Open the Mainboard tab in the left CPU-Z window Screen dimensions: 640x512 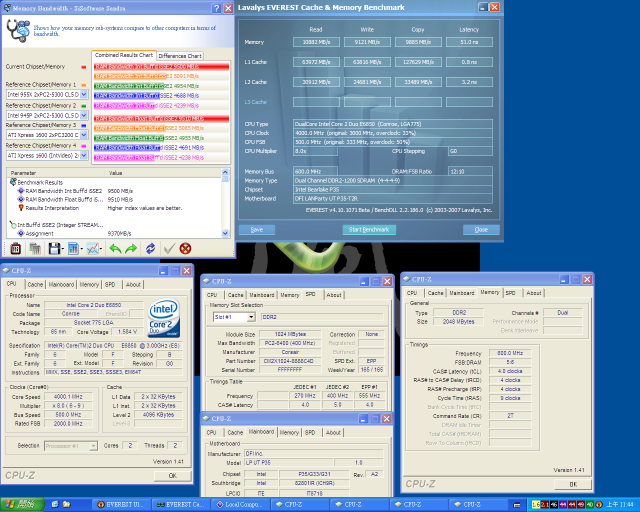pos(61,284)
